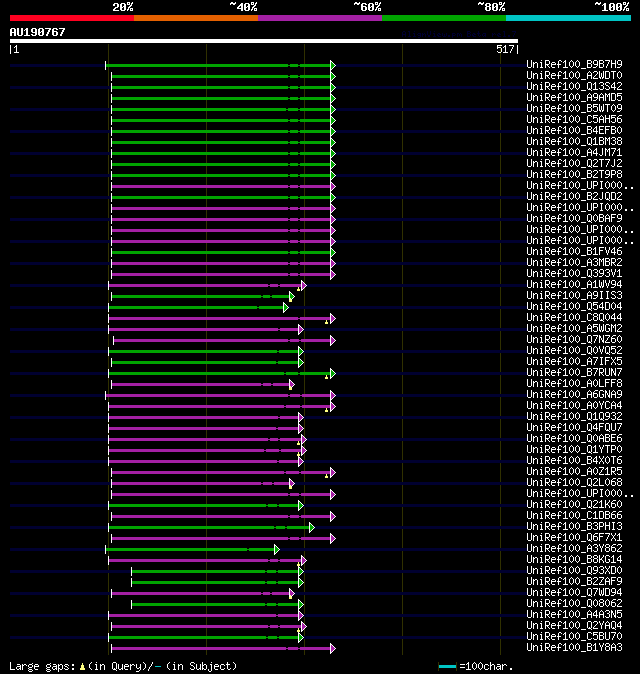Screen dimensions: 640x674
Task: Select the UniRef100_A7IFX5 label
Action: coord(574,362)
